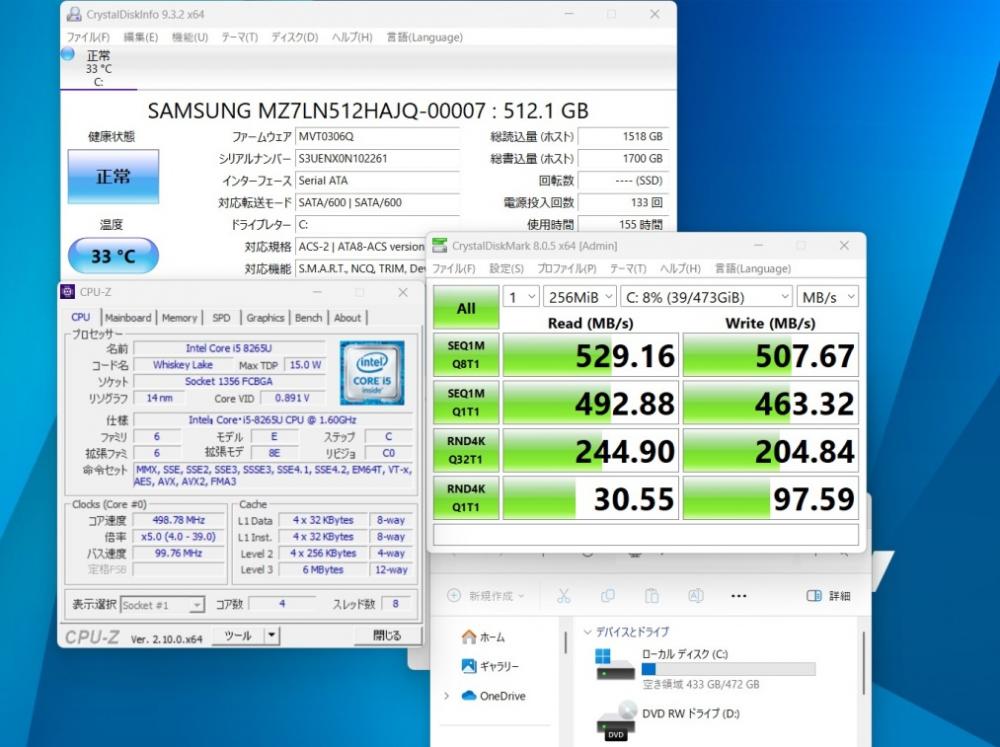Click the Details pane icon labeled 詳細

click(x=814, y=596)
